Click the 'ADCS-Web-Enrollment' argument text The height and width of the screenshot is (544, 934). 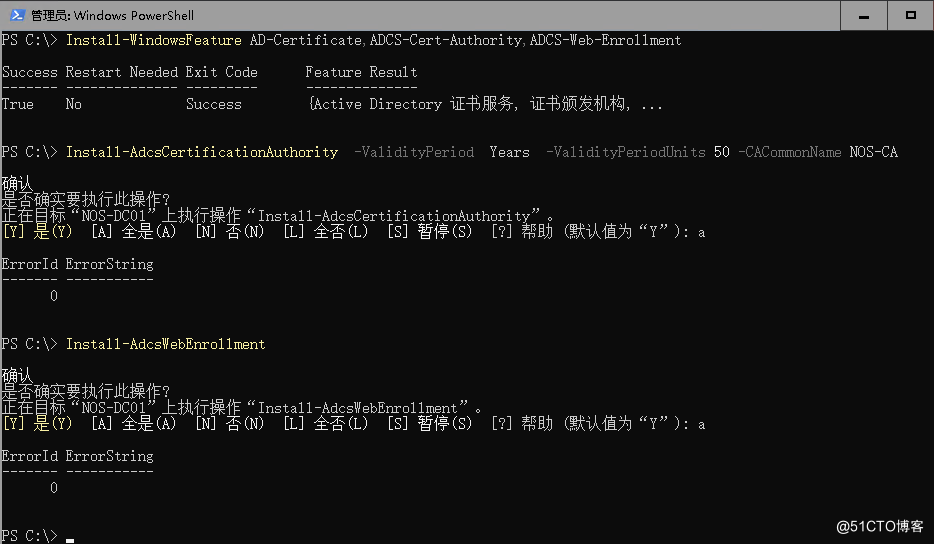605,40
